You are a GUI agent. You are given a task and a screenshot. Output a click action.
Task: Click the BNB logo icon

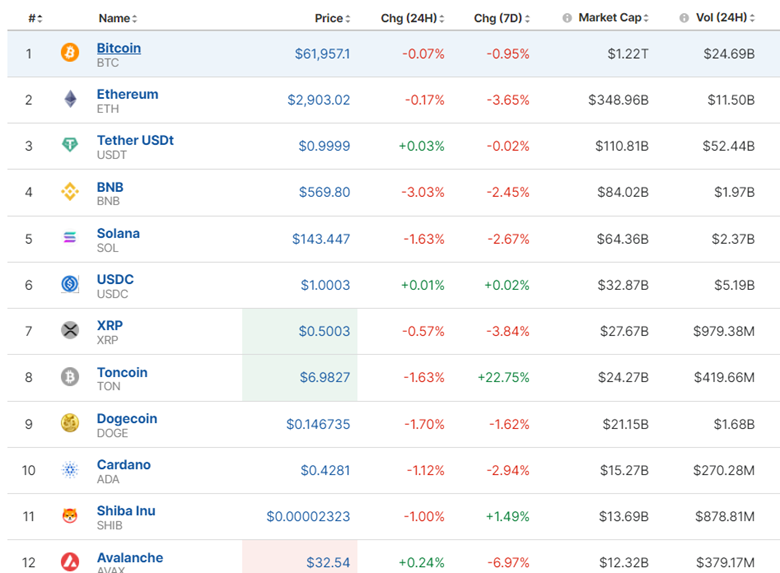[x=70, y=191]
